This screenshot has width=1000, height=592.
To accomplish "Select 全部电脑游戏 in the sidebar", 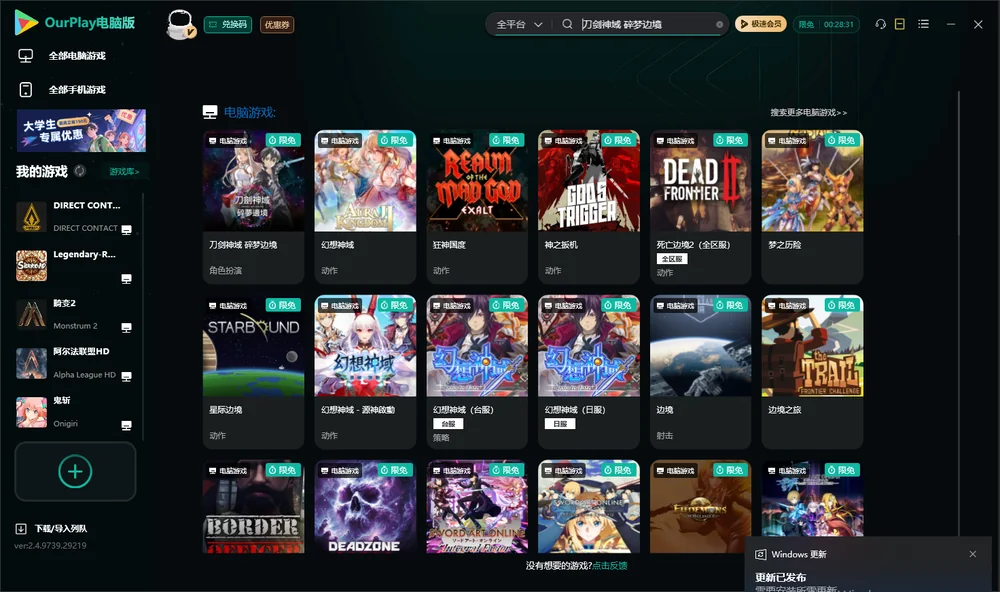I will click(x=77, y=56).
